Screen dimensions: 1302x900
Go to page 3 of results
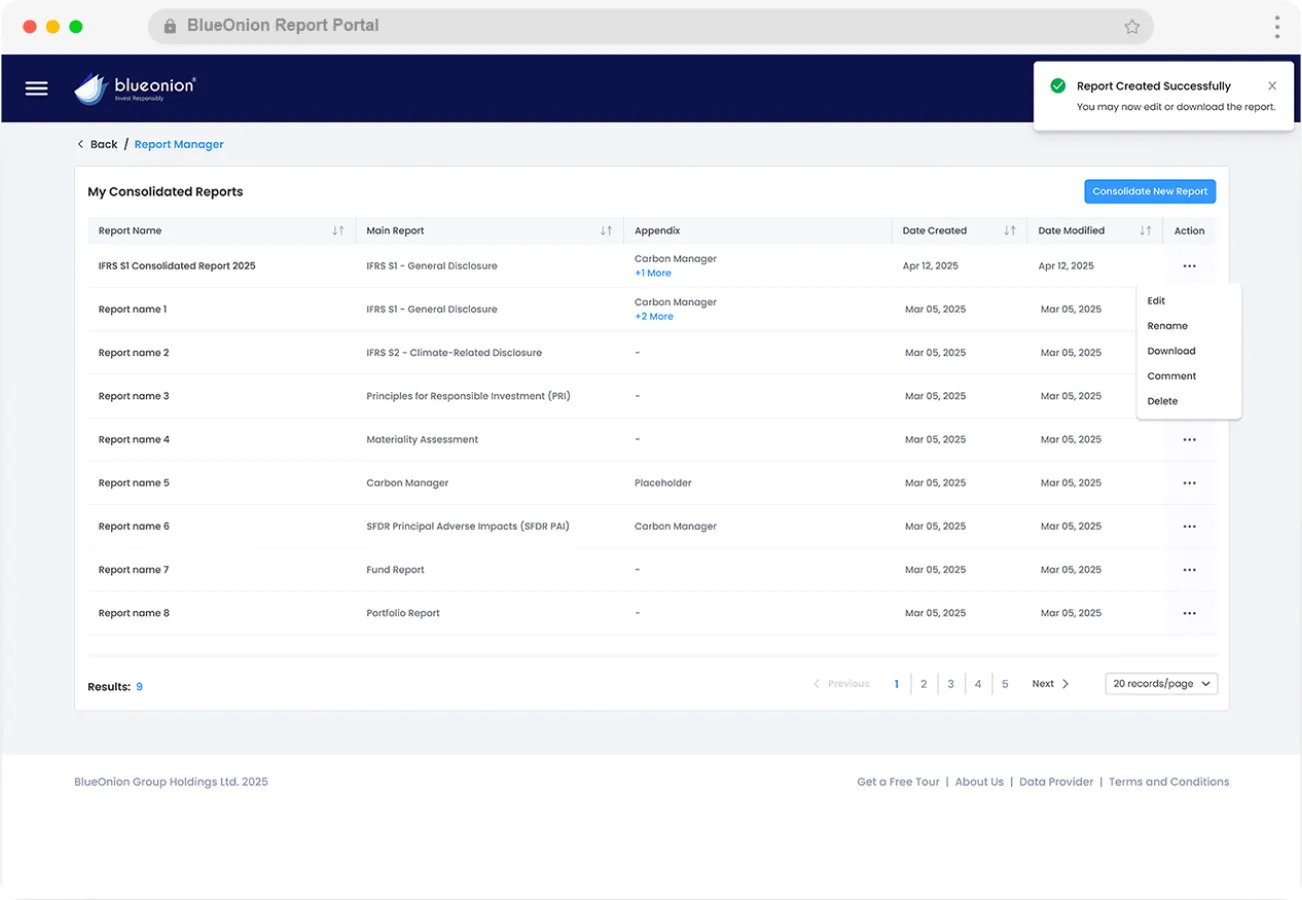(x=951, y=684)
